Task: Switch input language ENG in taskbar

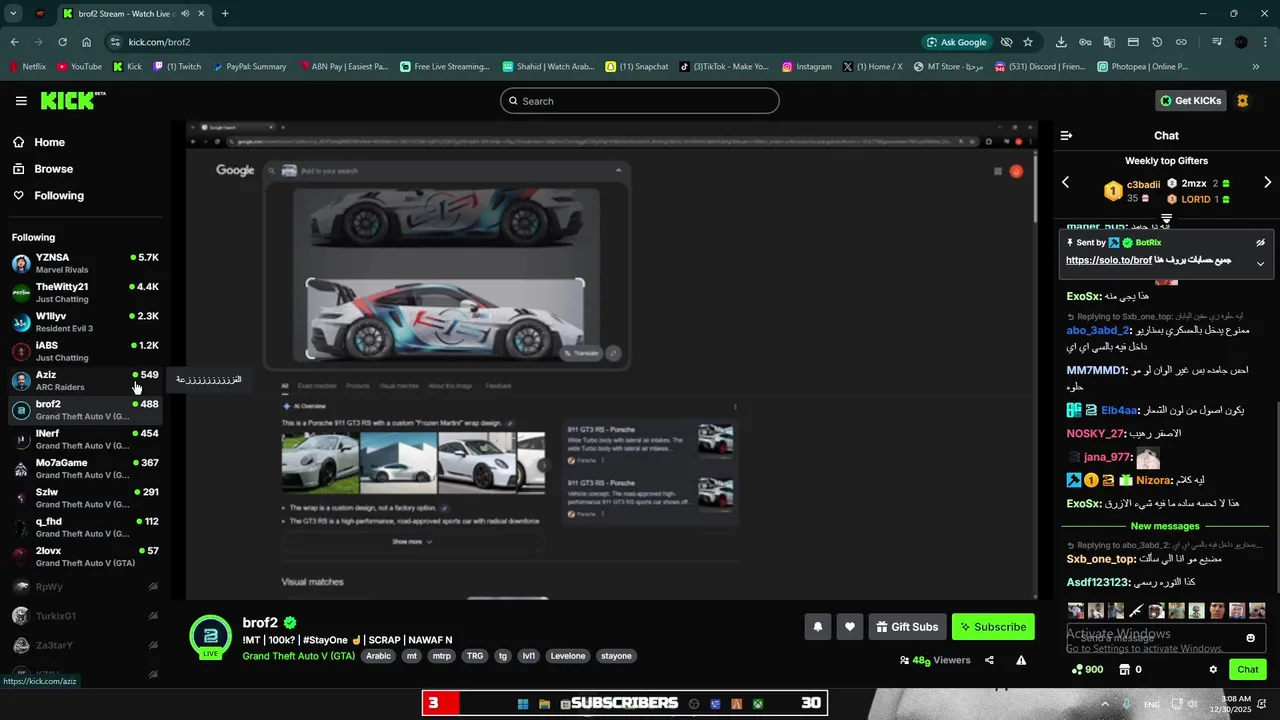Action: [x=1152, y=704]
